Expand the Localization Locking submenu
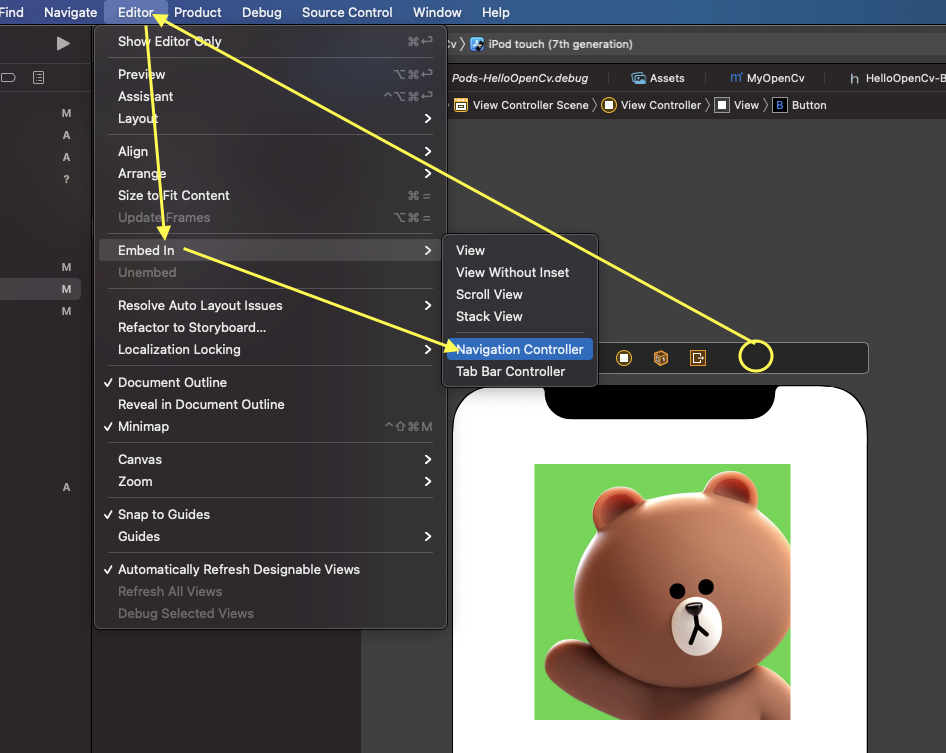Viewport: 946px width, 753px height. coord(271,349)
